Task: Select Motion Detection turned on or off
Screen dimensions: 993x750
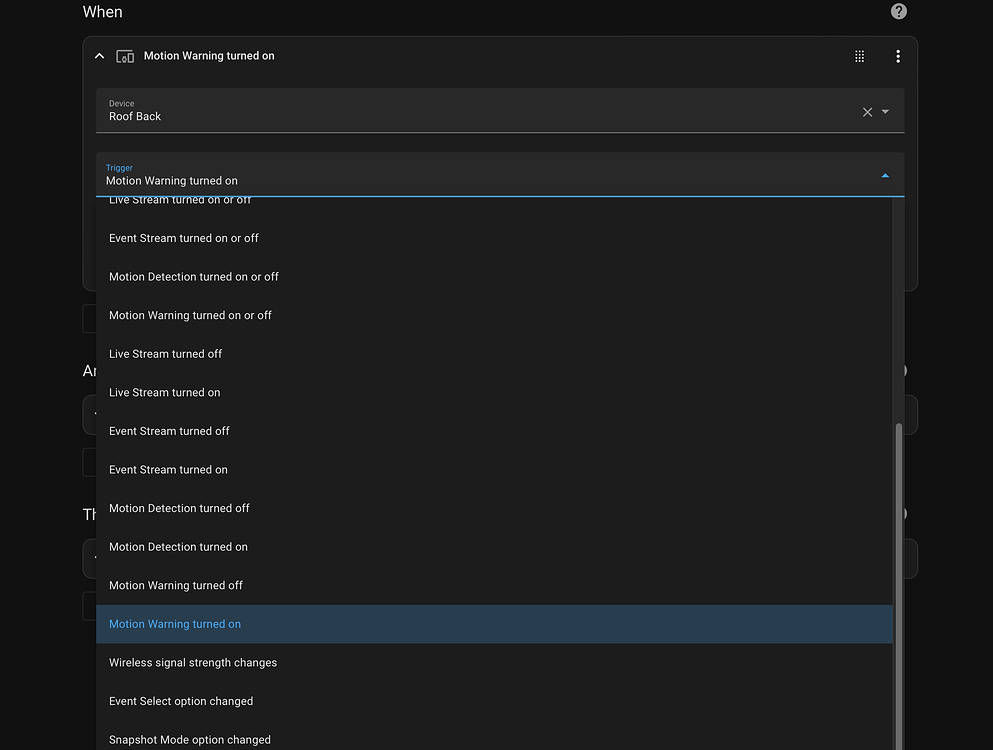Action: tap(192, 276)
